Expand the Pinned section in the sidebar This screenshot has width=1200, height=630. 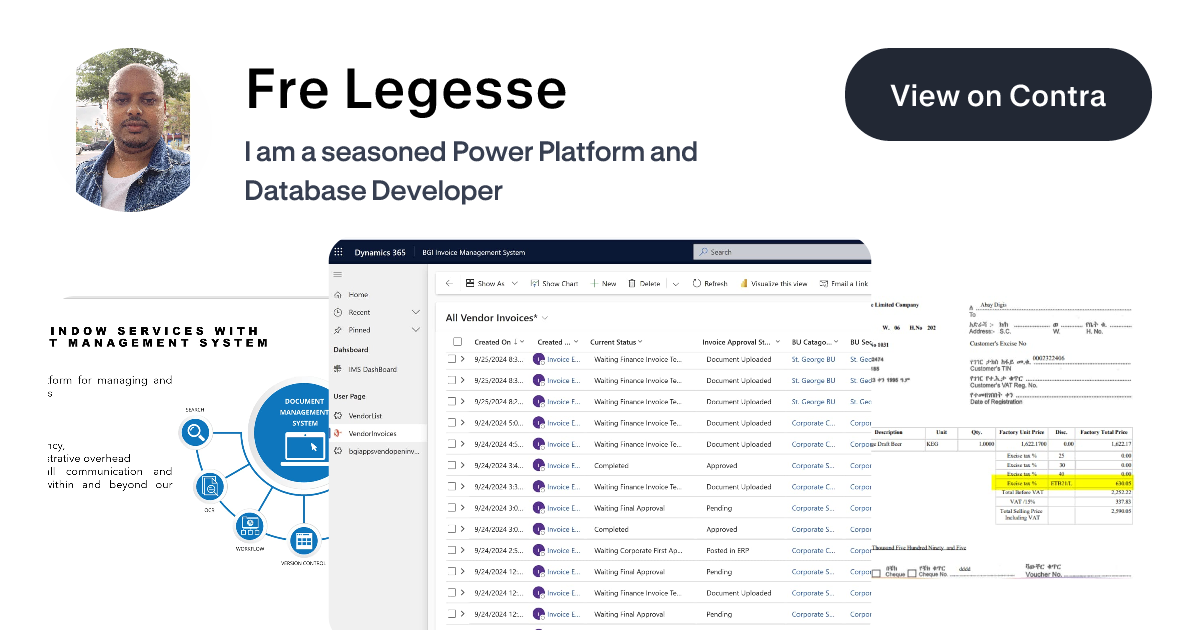point(416,329)
